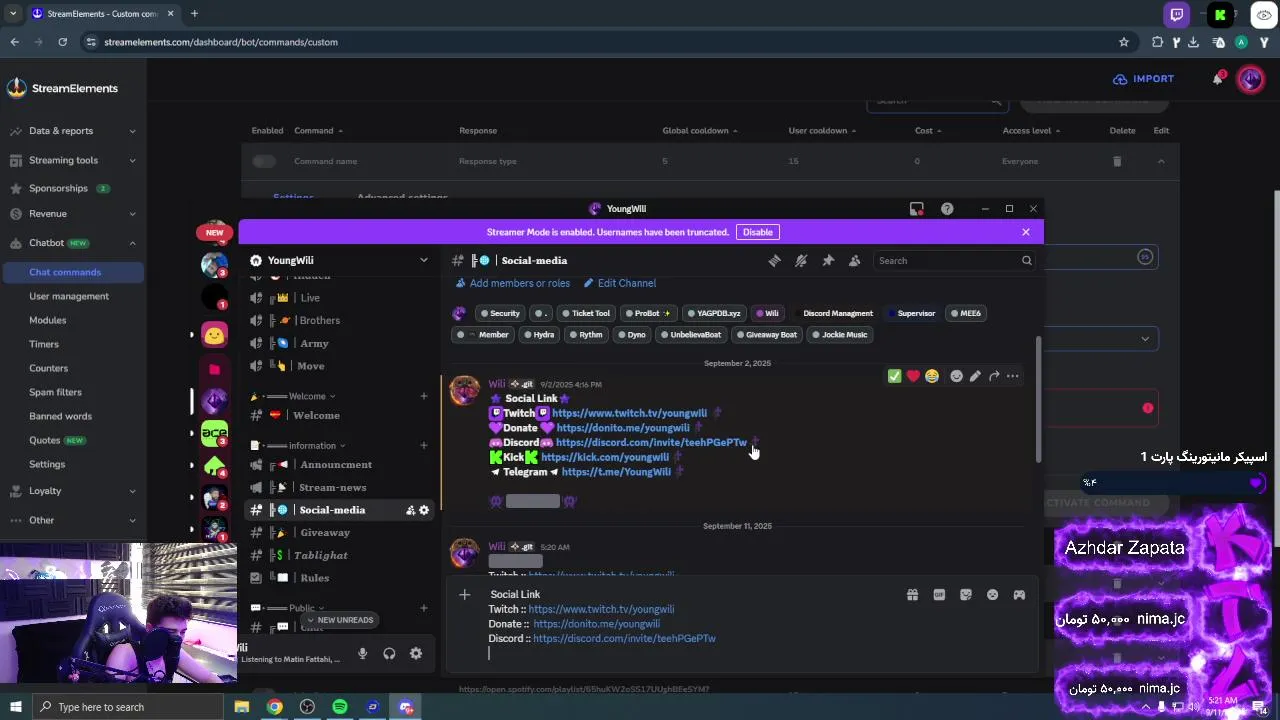Open the Discord apps game controller icon

1019,595
